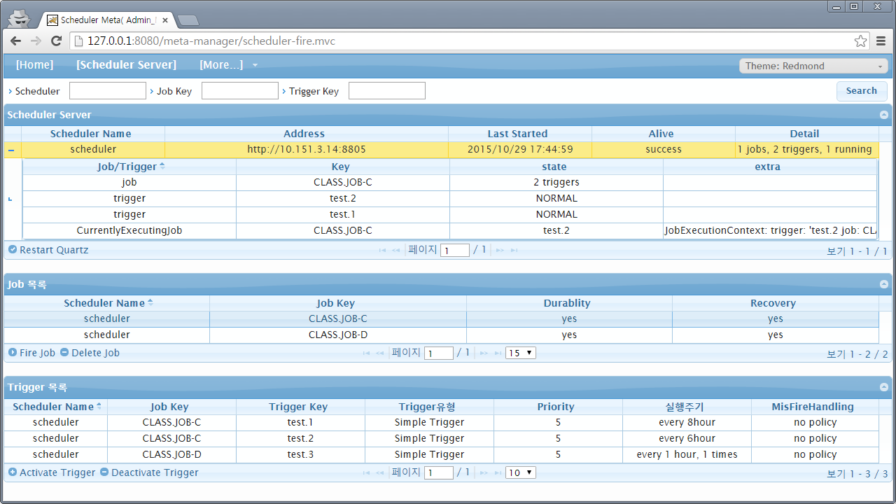Click 'every 1 hour, 1 times' cell

click(x=687, y=454)
